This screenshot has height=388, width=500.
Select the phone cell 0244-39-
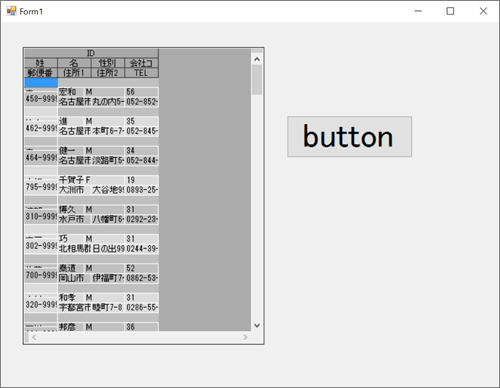[x=142, y=249]
